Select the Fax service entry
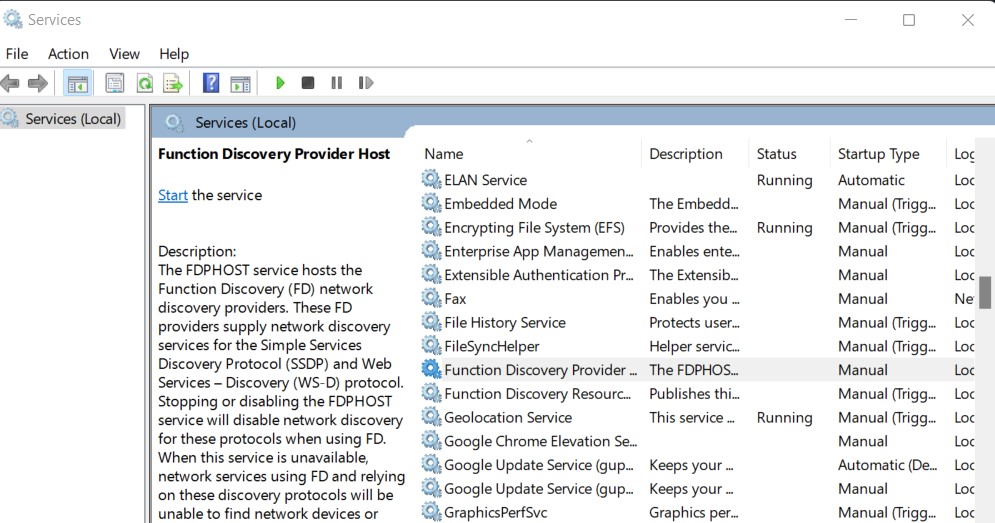Viewport: 995px width, 523px height. pos(455,299)
